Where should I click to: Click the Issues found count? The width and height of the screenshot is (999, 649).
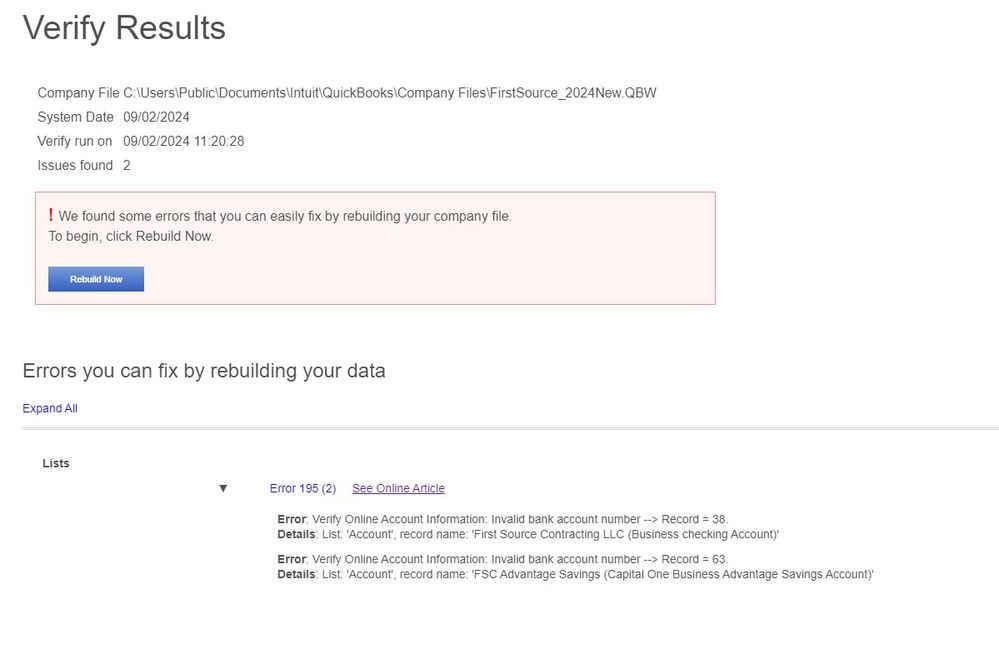click(127, 165)
